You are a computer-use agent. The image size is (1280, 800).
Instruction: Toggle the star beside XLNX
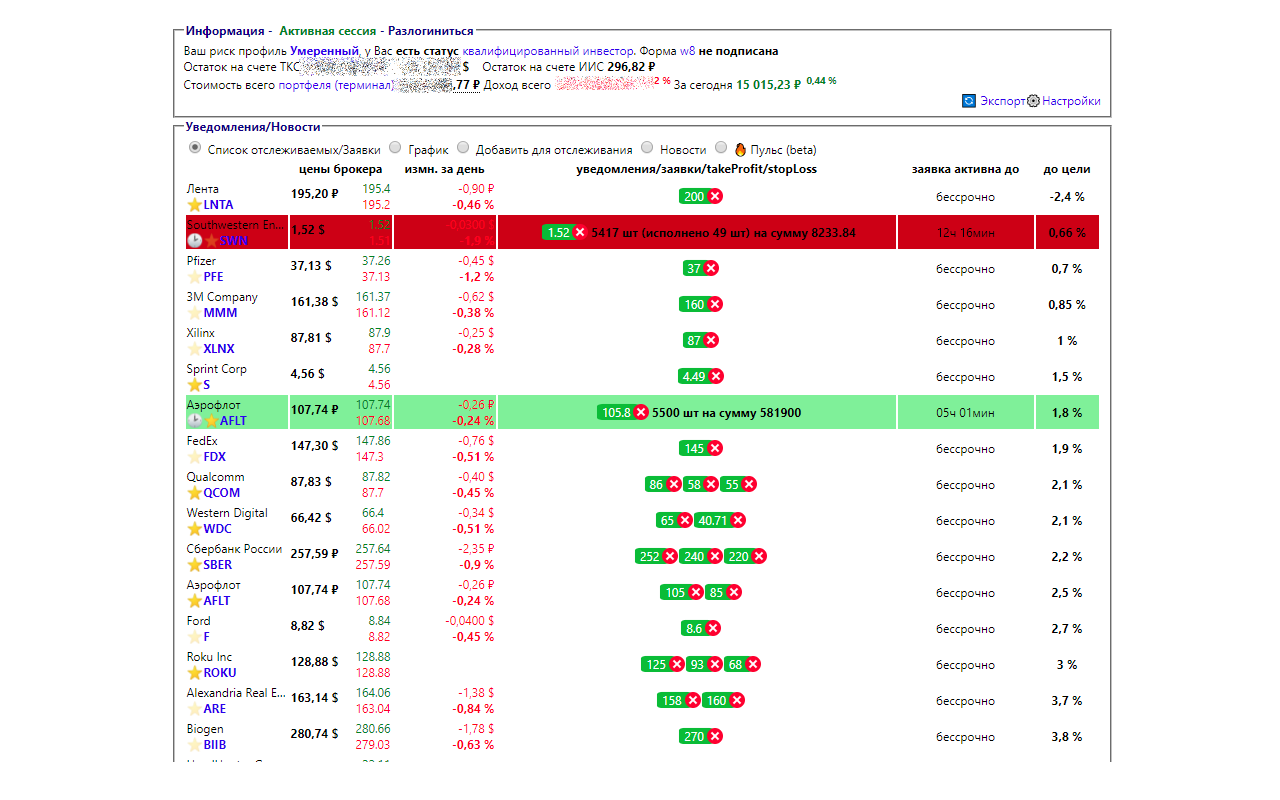194,349
